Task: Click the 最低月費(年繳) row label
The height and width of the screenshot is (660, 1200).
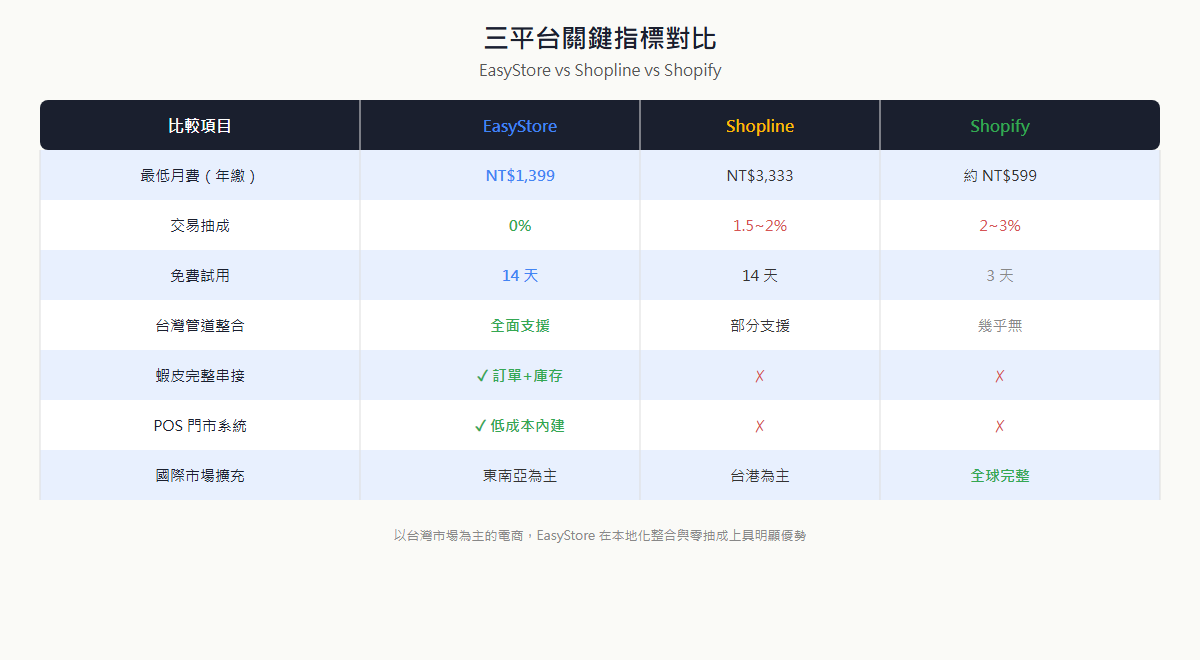Action: click(x=200, y=176)
